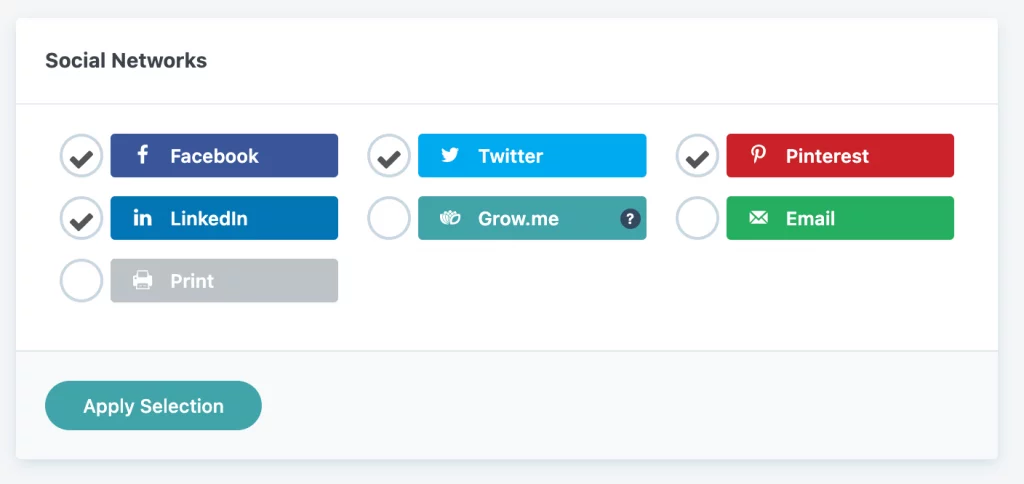Click the Facebook f logo icon

[142, 155]
